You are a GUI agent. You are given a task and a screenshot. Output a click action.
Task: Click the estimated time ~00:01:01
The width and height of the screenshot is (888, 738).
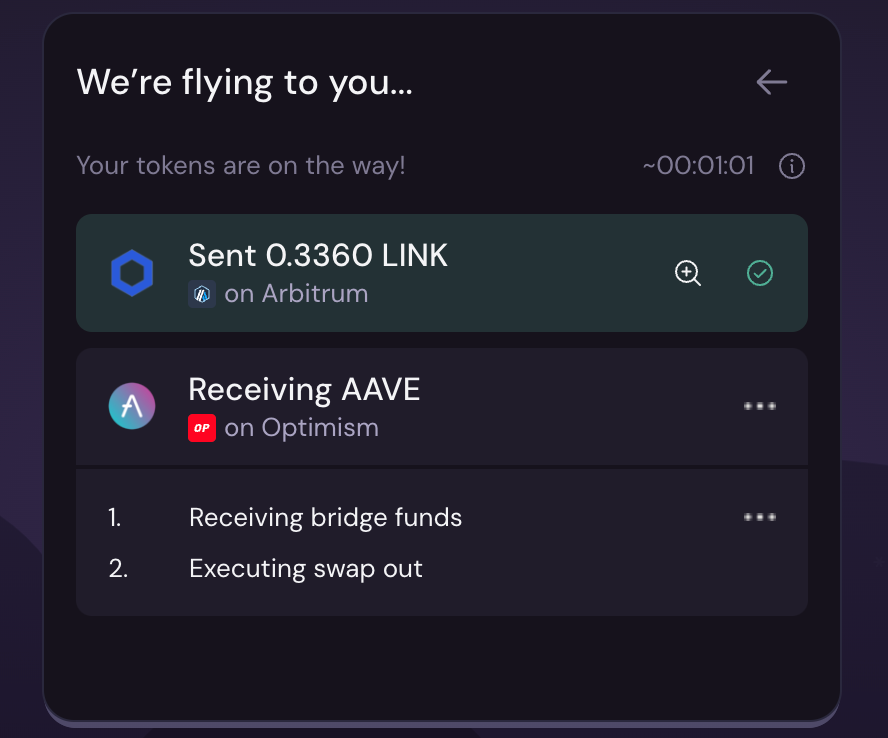tap(698, 166)
